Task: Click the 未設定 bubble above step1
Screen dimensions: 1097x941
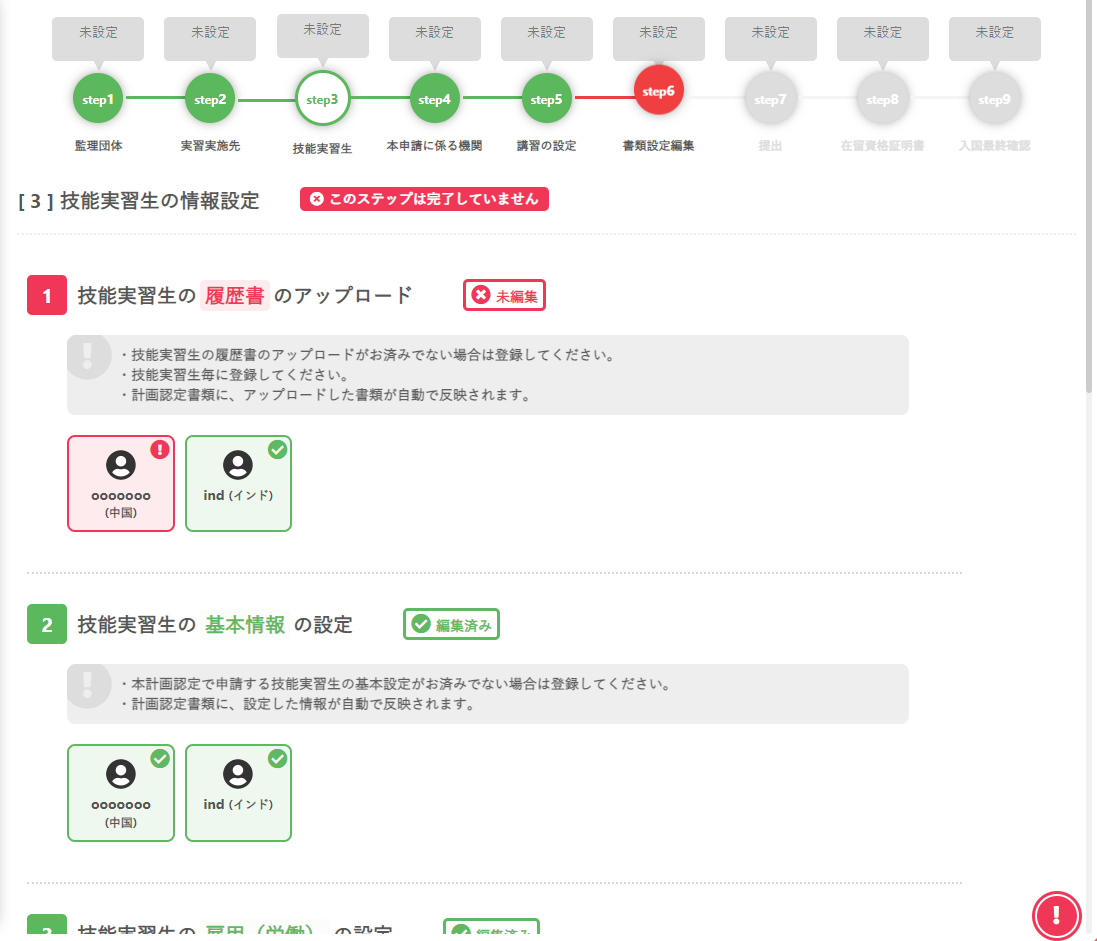Action: pyautogui.click(x=98, y=35)
